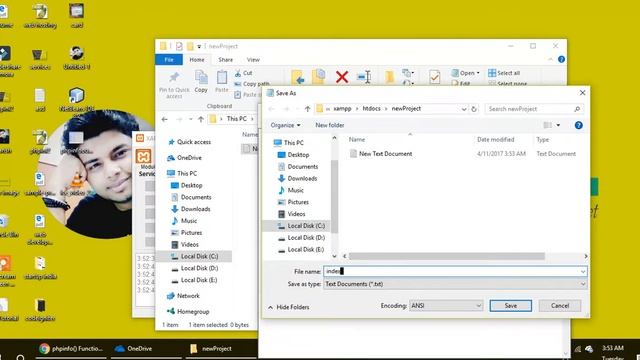Go up one level in Save As dialog
The image size is (640, 360).
click(308, 109)
